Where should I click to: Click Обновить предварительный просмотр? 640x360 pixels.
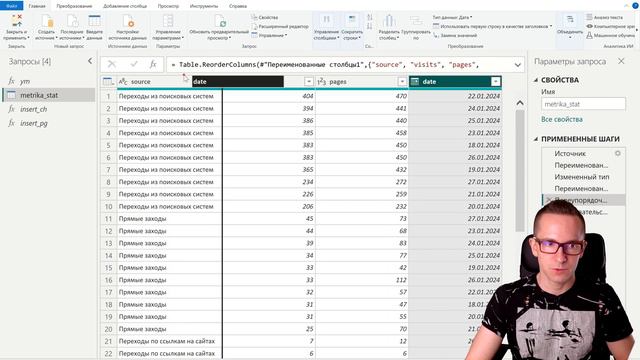[219, 27]
